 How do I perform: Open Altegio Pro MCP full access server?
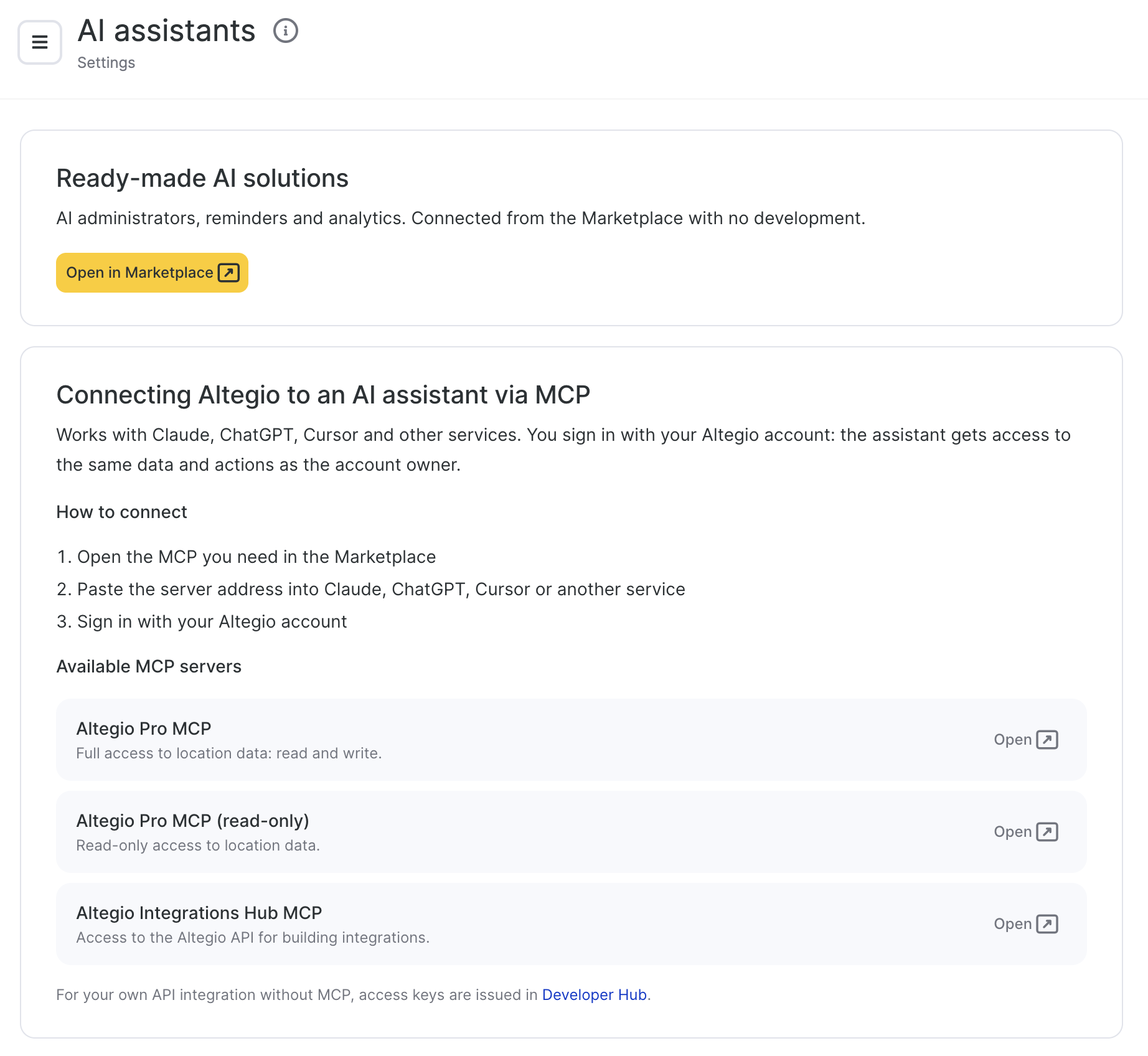[x=1025, y=740]
